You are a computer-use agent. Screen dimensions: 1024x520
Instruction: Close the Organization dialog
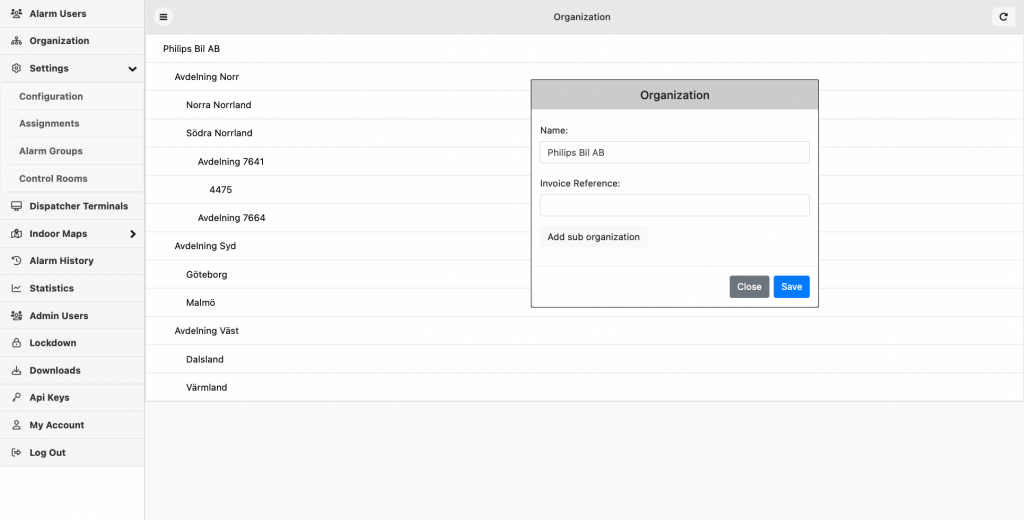click(x=749, y=287)
